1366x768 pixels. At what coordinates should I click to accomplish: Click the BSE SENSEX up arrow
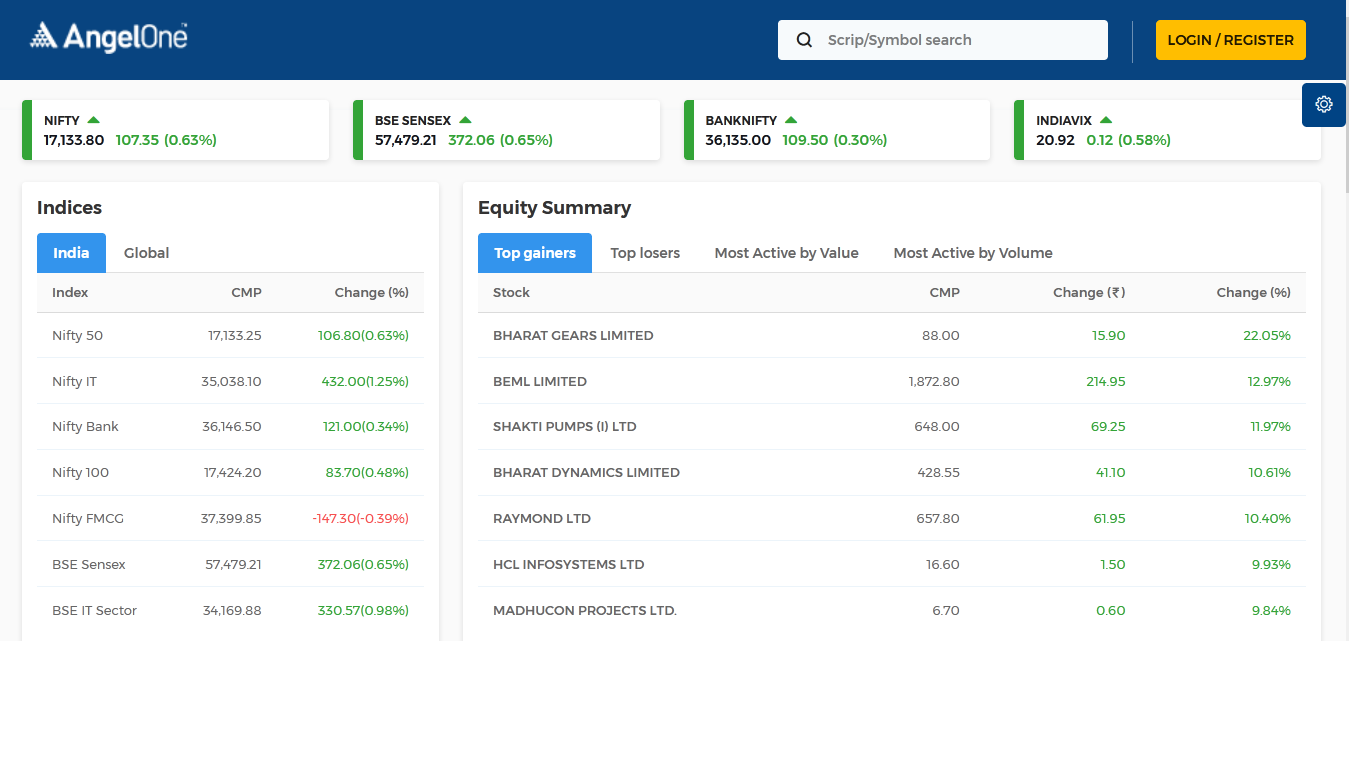[x=465, y=120]
